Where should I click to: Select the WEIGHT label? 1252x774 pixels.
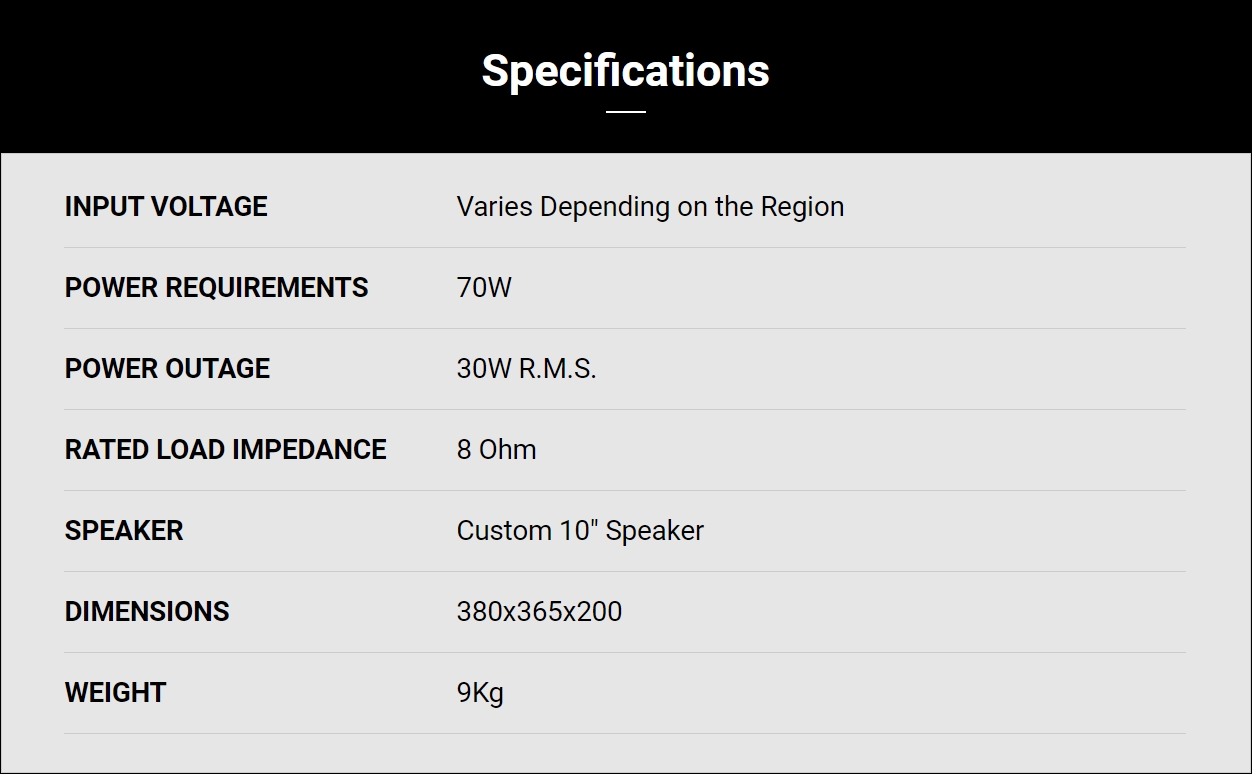pos(115,693)
